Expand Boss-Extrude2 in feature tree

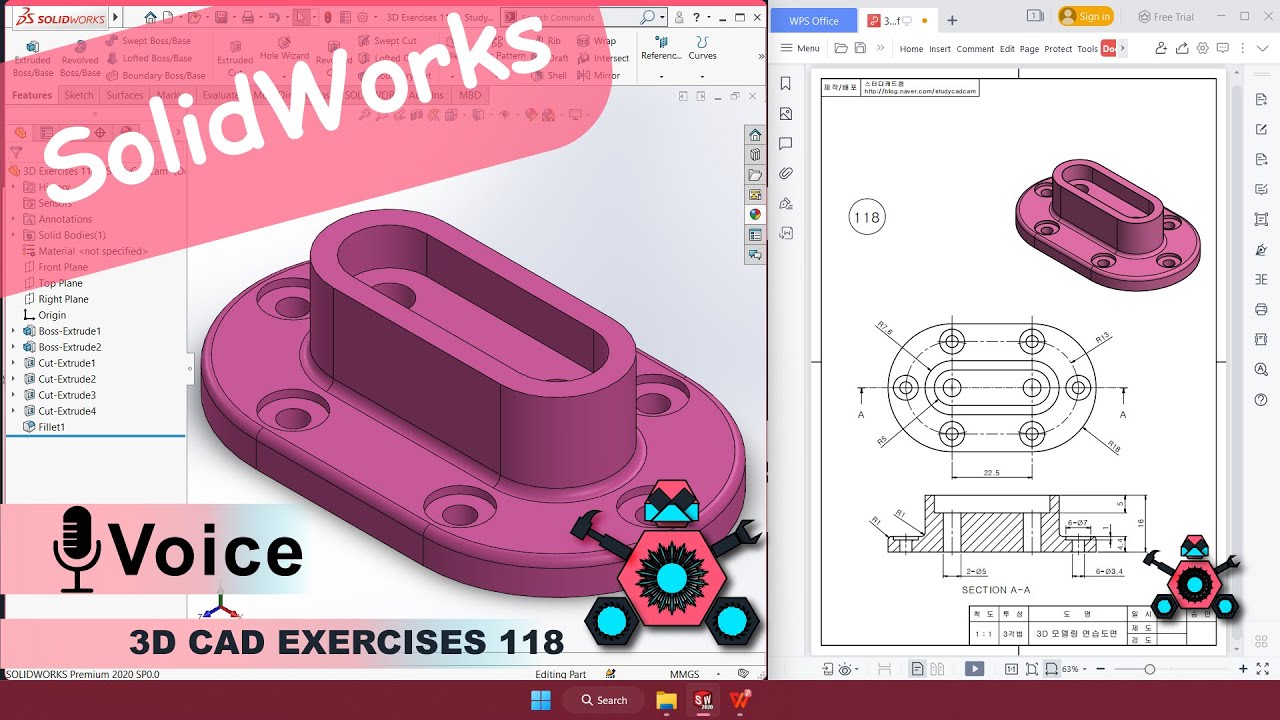point(13,347)
